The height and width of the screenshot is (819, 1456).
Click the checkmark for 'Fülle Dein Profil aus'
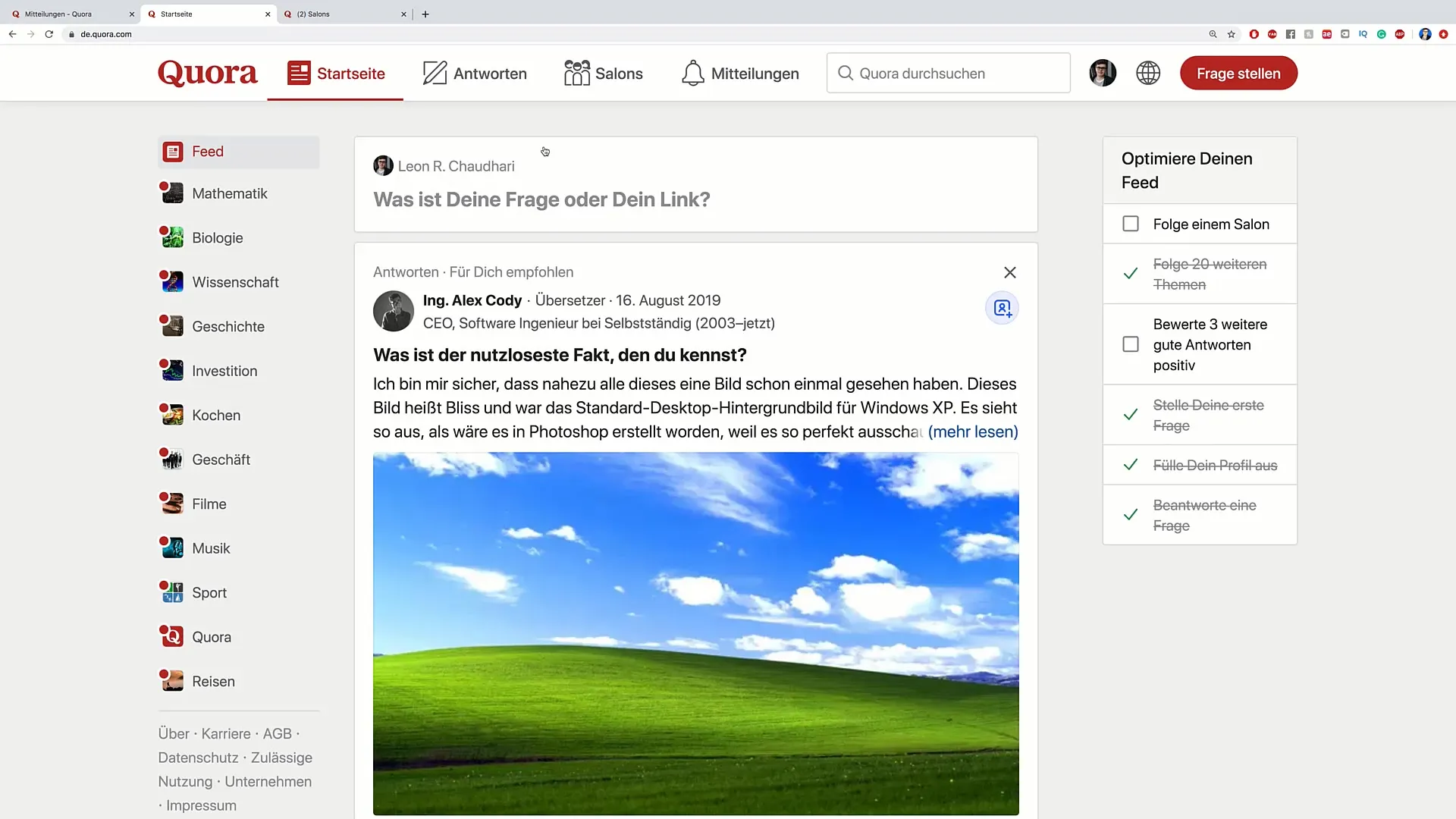tap(1131, 465)
